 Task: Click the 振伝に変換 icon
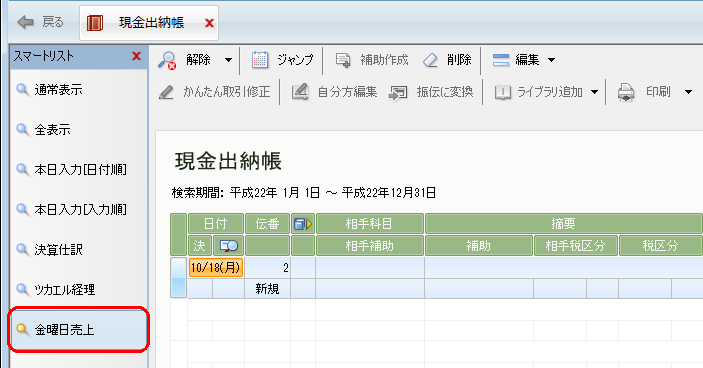point(398,92)
